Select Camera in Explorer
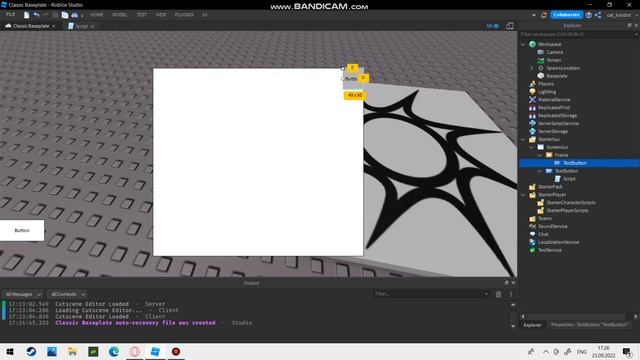Image resolution: width=640 pixels, height=360 pixels. [555, 52]
